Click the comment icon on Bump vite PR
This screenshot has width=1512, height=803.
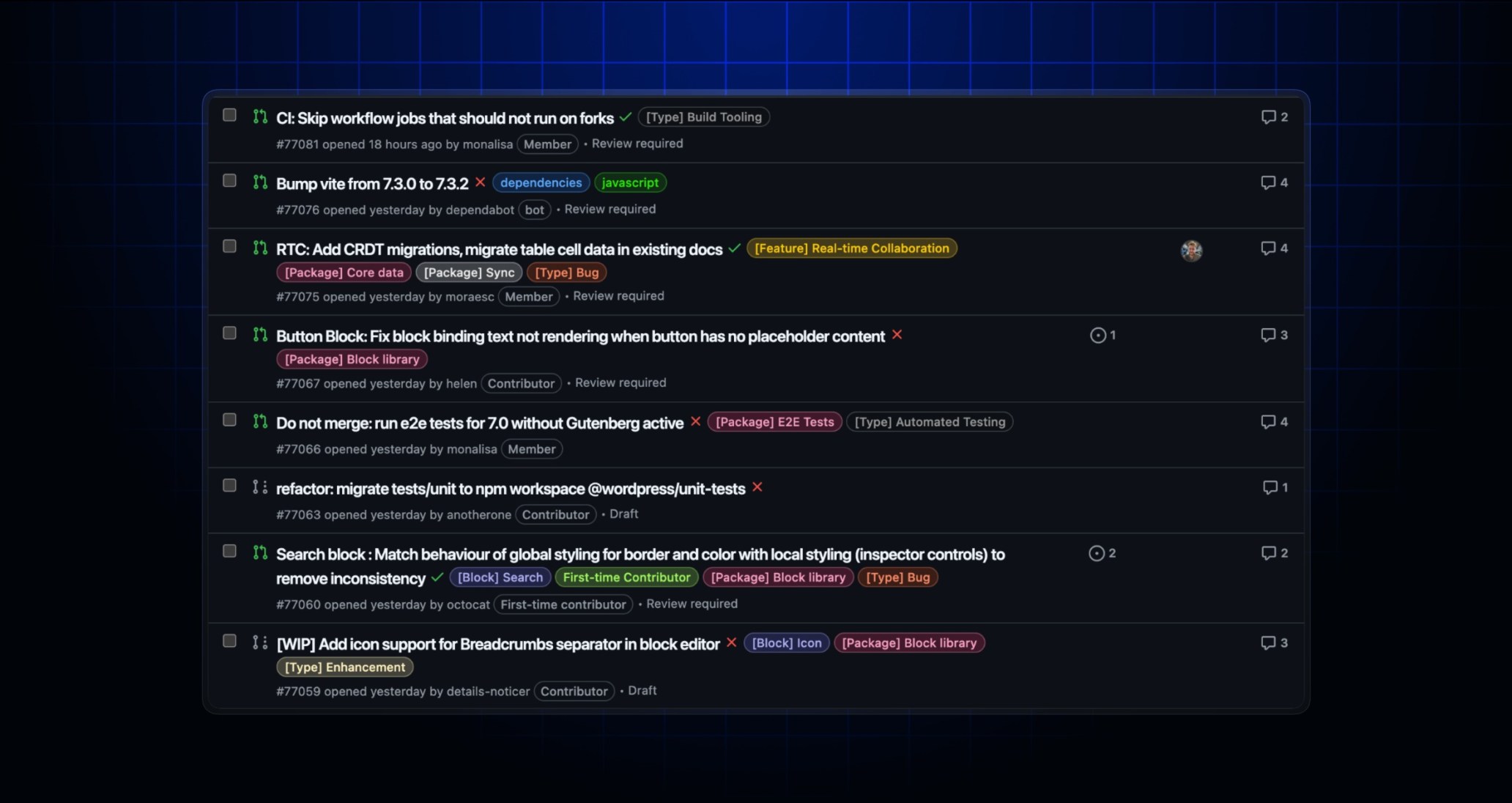pos(1269,182)
